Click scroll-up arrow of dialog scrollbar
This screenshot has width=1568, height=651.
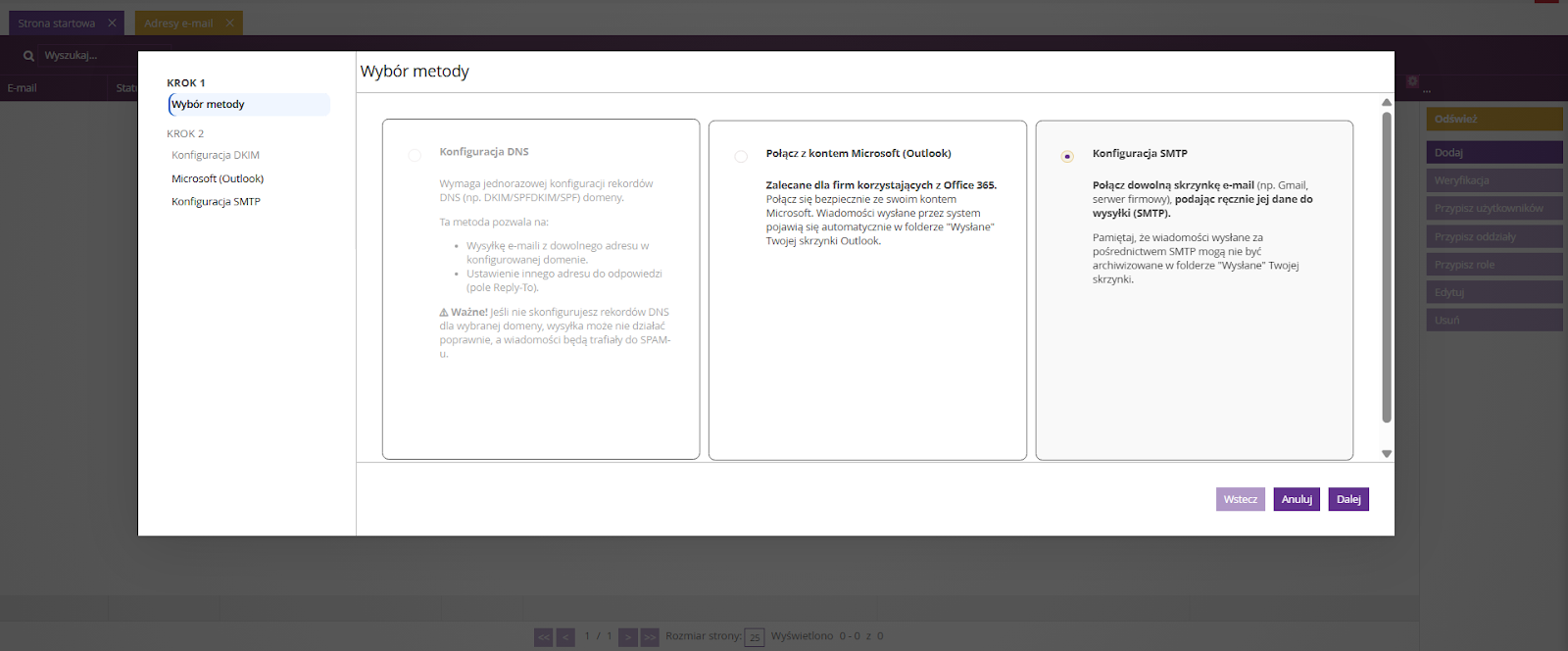pyautogui.click(x=1387, y=102)
